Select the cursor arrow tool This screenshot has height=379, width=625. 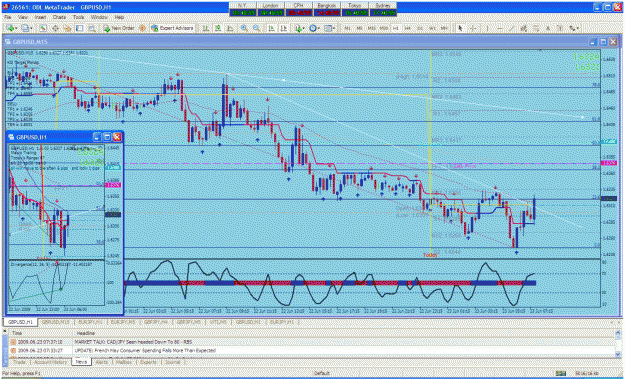(460, 28)
